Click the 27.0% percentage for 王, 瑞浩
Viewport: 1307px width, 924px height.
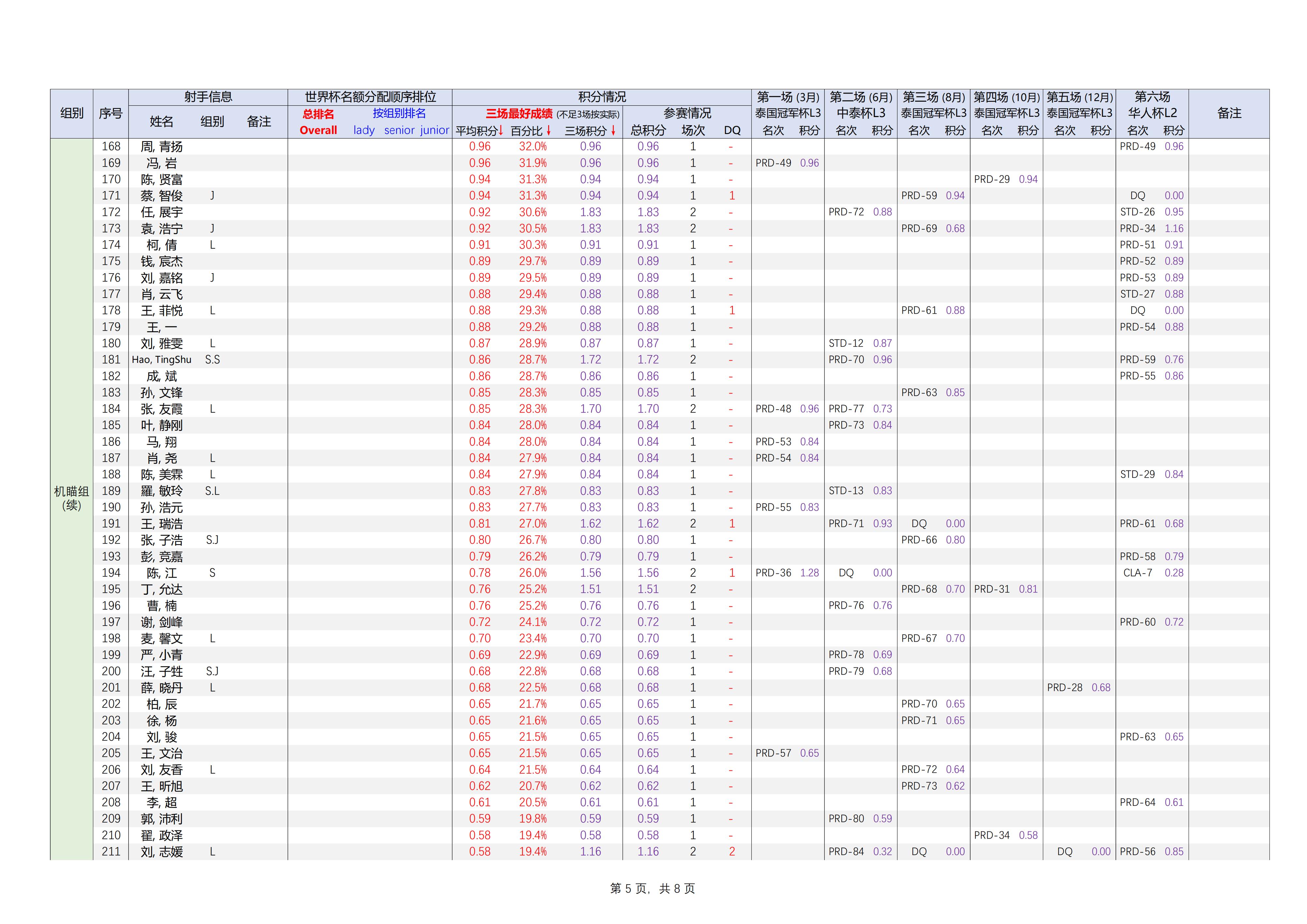pos(533,524)
